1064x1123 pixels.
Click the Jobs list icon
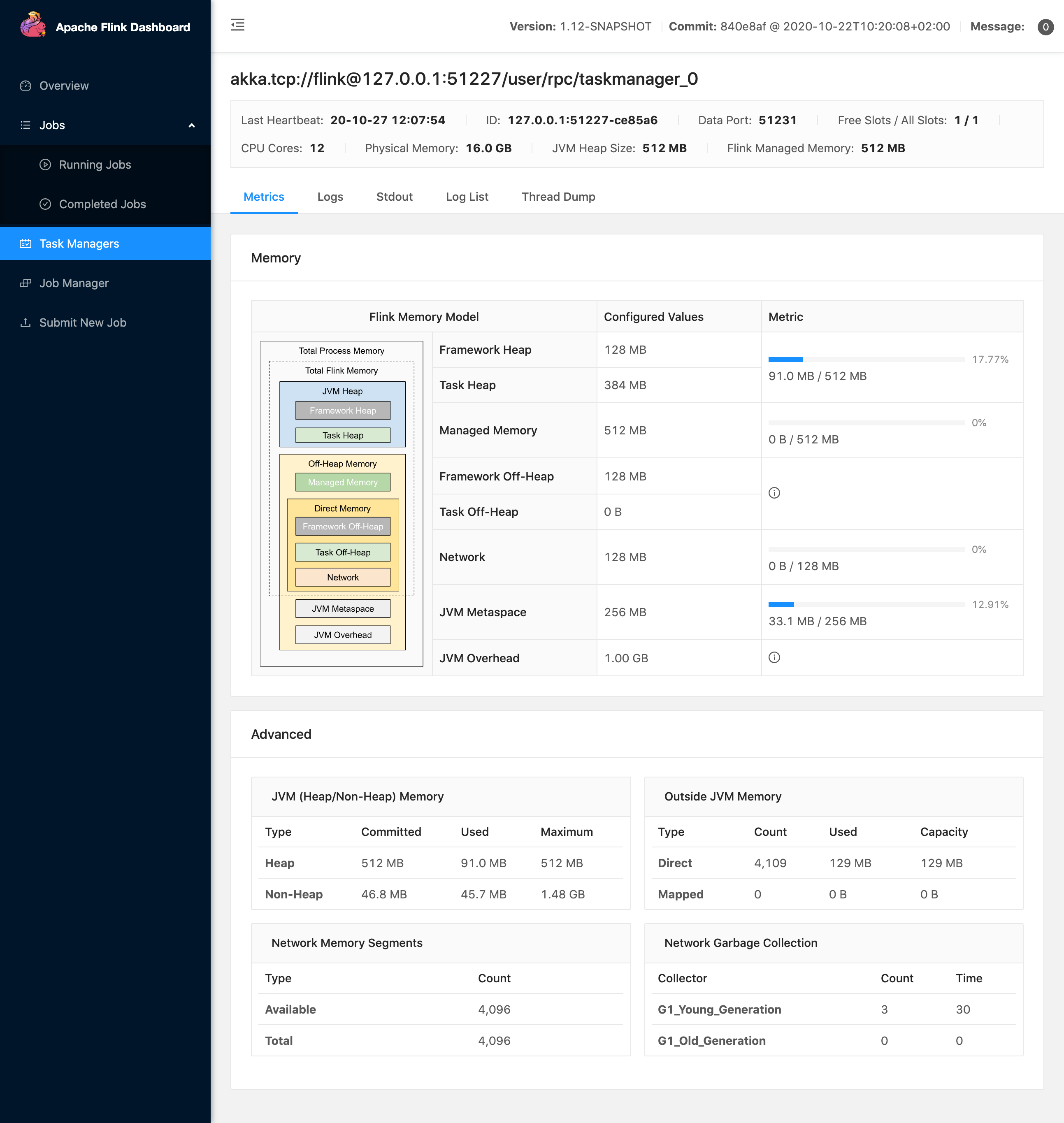coord(26,125)
